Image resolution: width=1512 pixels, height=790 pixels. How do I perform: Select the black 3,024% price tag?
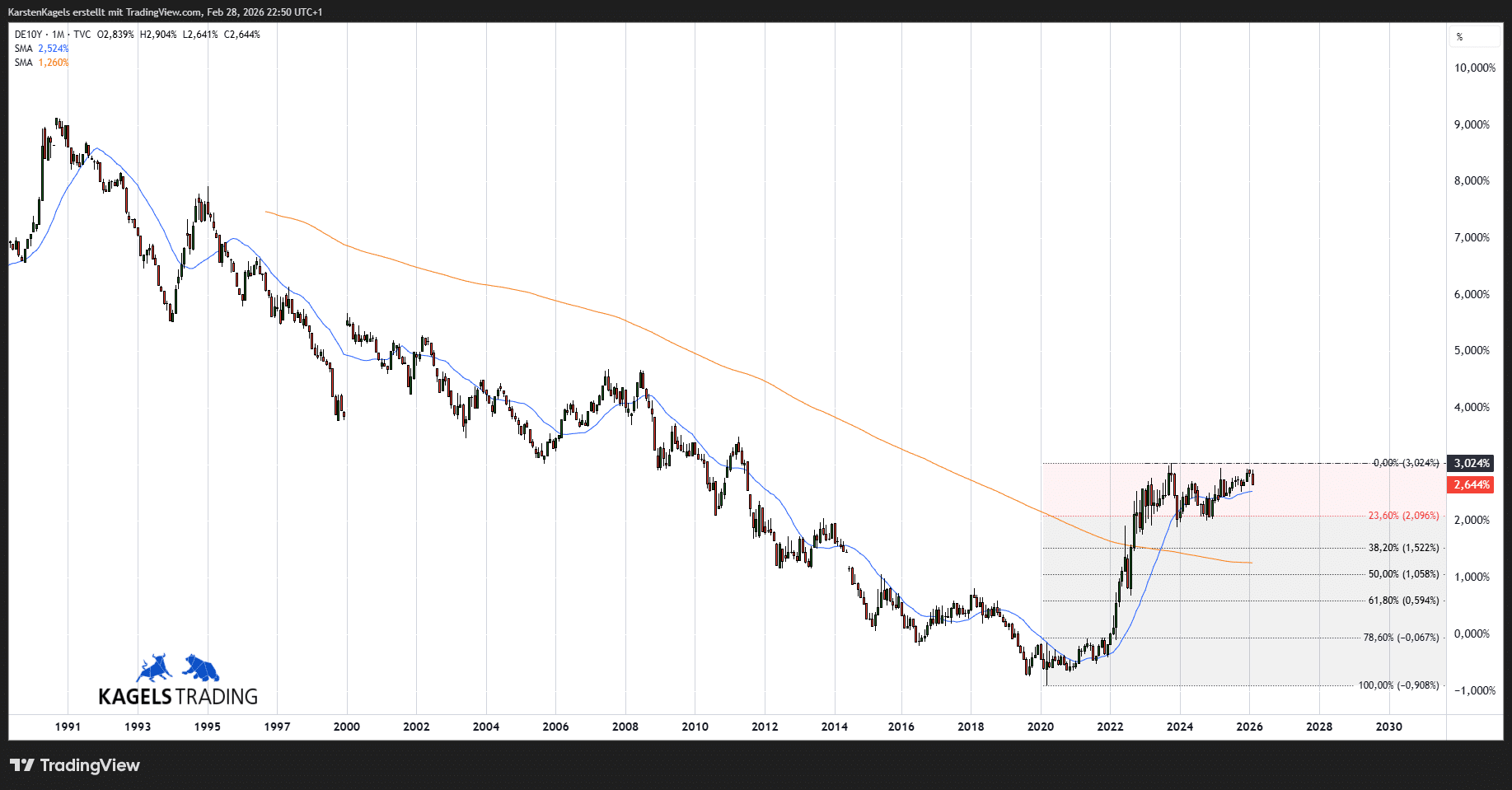(x=1471, y=463)
